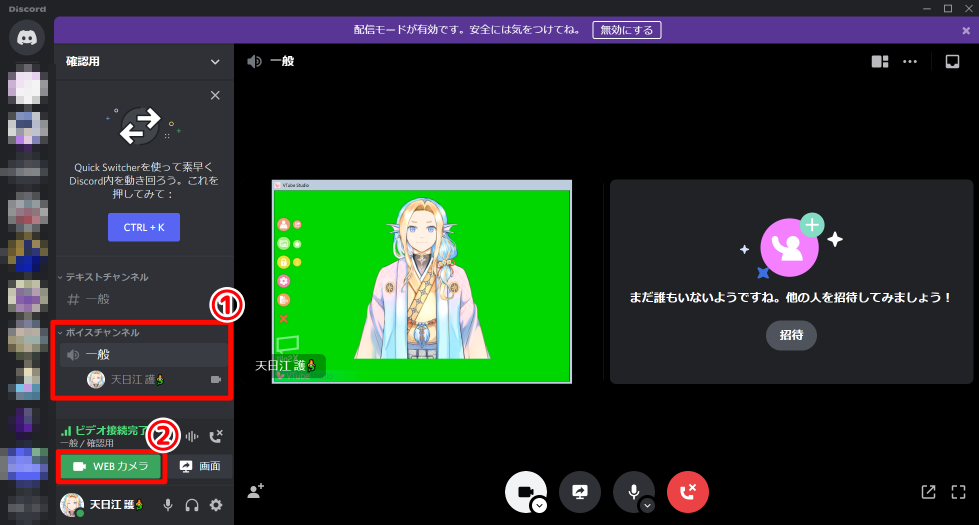Screen dimensions: 979x525
Task: Enter fullscreen mode icon
Action: point(958,492)
